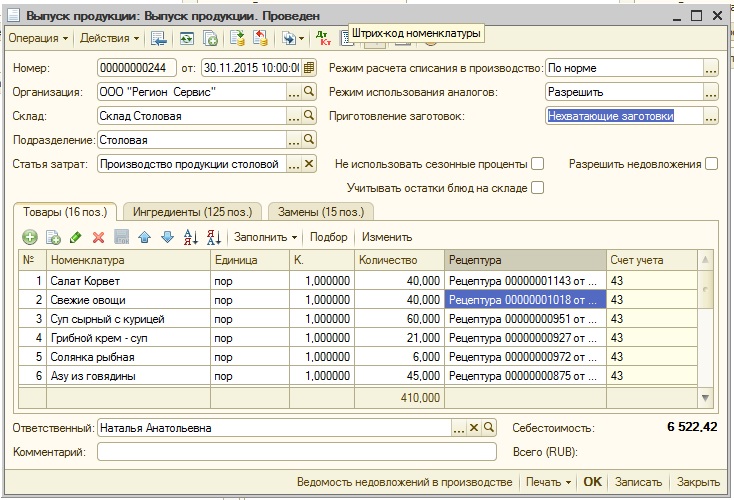Click the Дт/Кт postings icon

click(322, 38)
